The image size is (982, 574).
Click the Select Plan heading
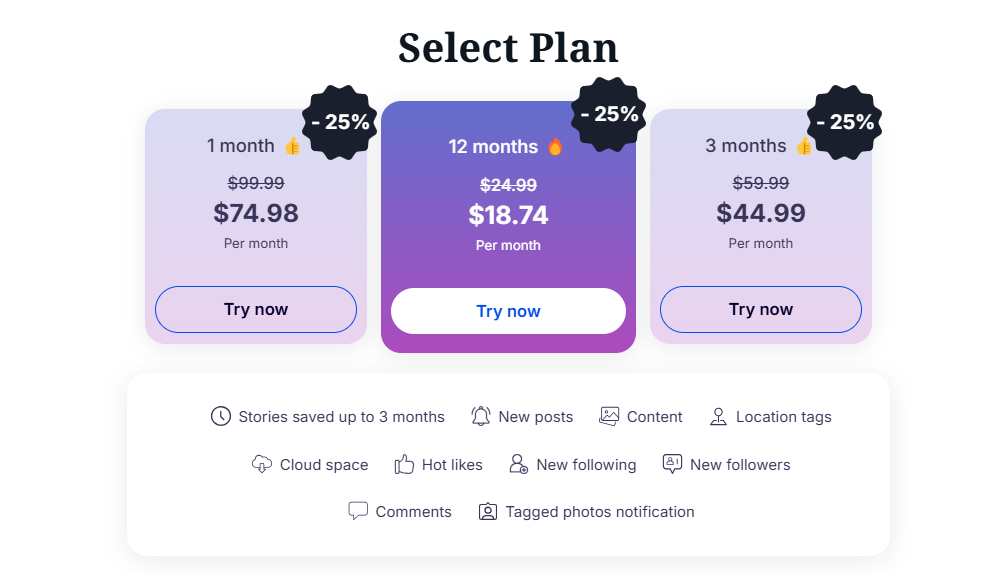[x=508, y=48]
